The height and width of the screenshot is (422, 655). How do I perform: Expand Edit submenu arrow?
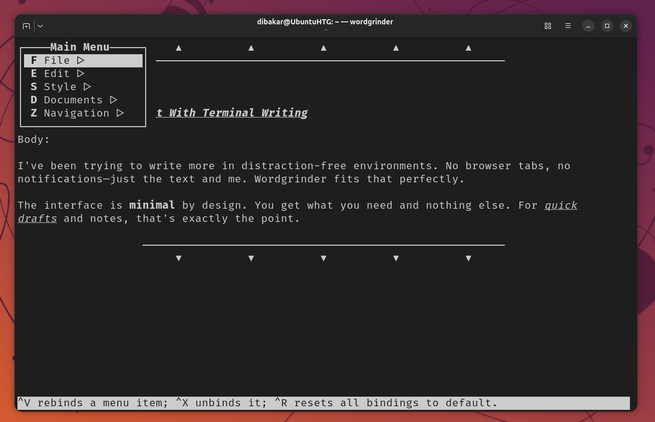click(81, 74)
